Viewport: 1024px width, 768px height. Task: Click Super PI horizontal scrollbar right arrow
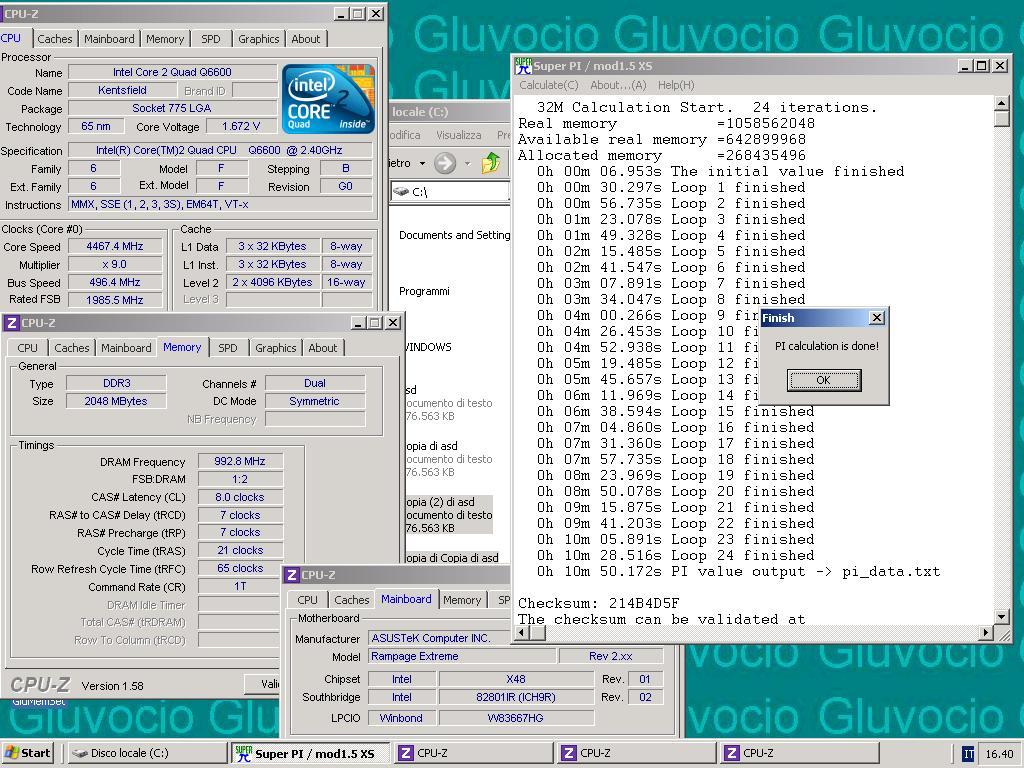click(987, 632)
